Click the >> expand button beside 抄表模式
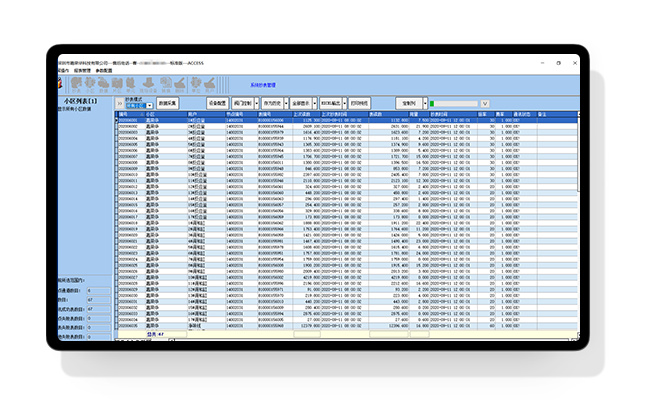650x400 pixels. pyautogui.click(x=119, y=104)
